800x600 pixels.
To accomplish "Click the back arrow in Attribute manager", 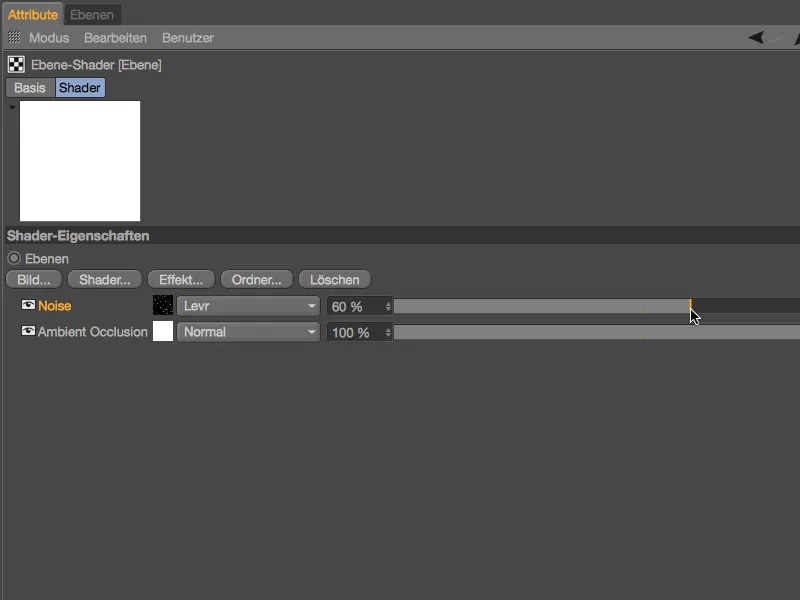I will 756,37.
